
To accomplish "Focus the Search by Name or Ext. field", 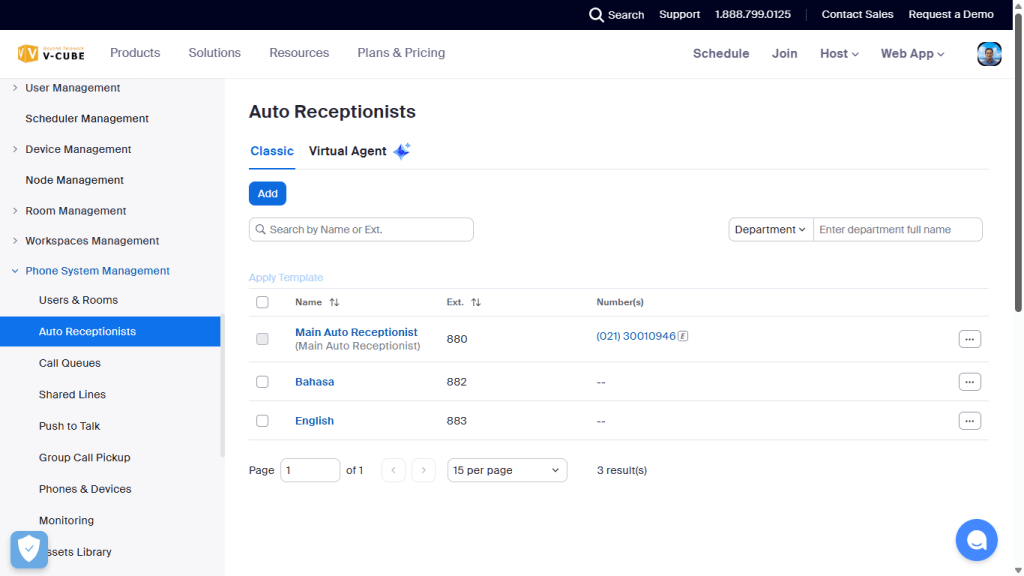I will coord(366,230).
